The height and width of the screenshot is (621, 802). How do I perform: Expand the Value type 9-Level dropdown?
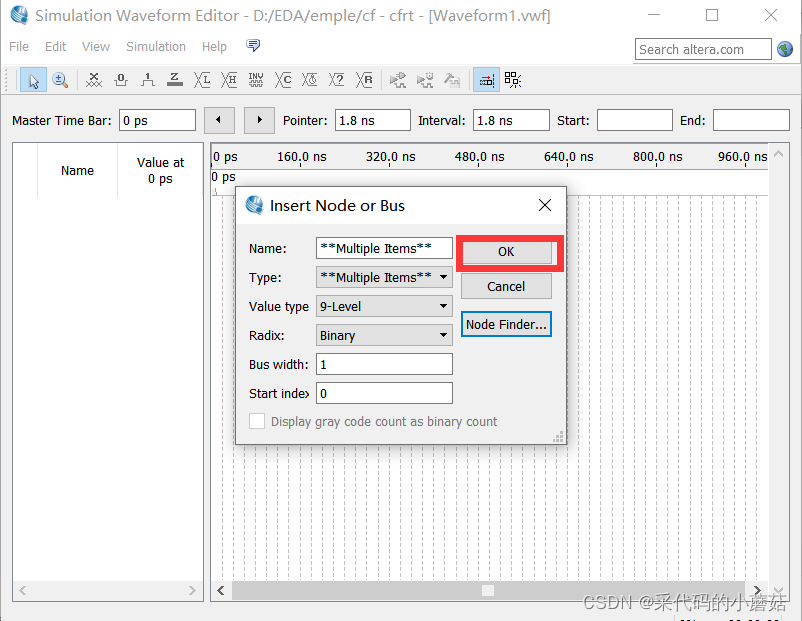[384, 306]
